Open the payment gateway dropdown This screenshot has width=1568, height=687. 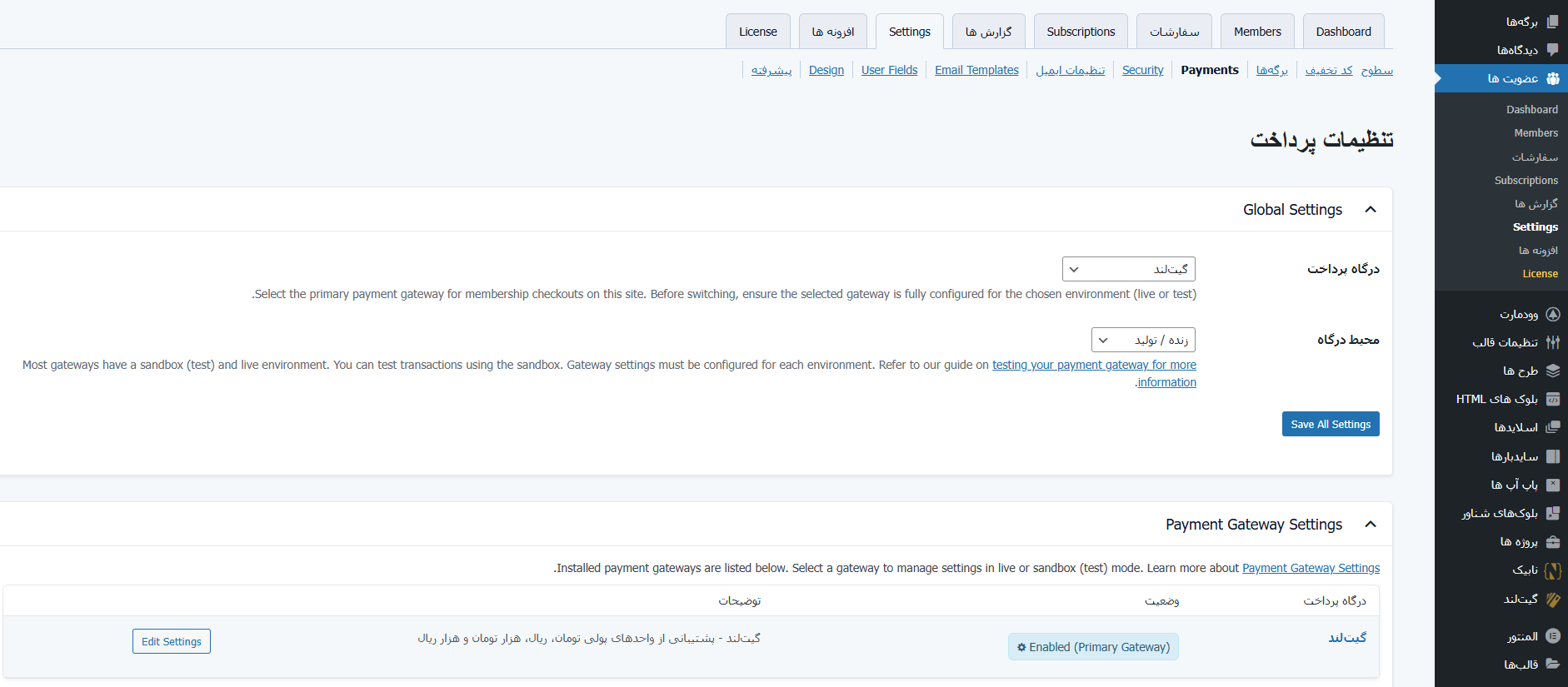[x=1128, y=269]
